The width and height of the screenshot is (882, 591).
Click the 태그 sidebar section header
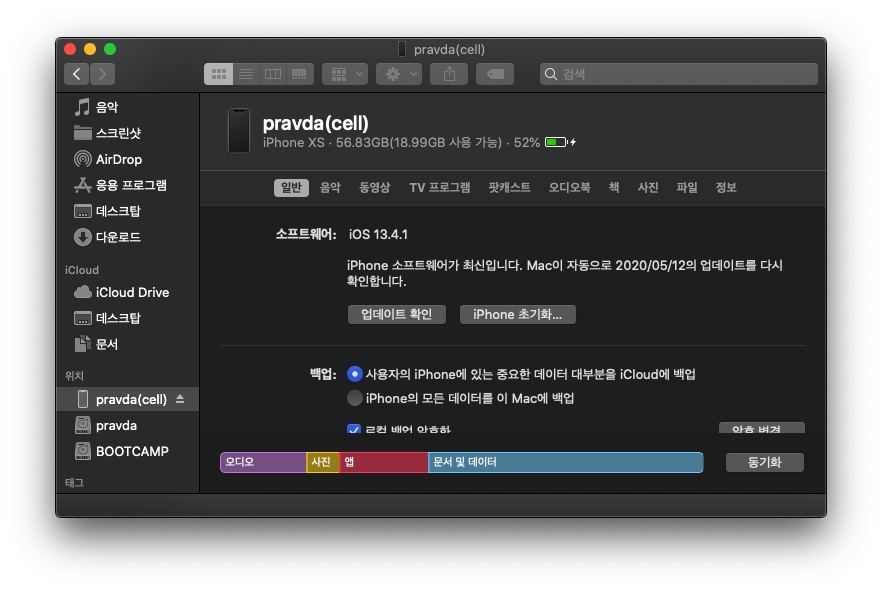coord(74,482)
